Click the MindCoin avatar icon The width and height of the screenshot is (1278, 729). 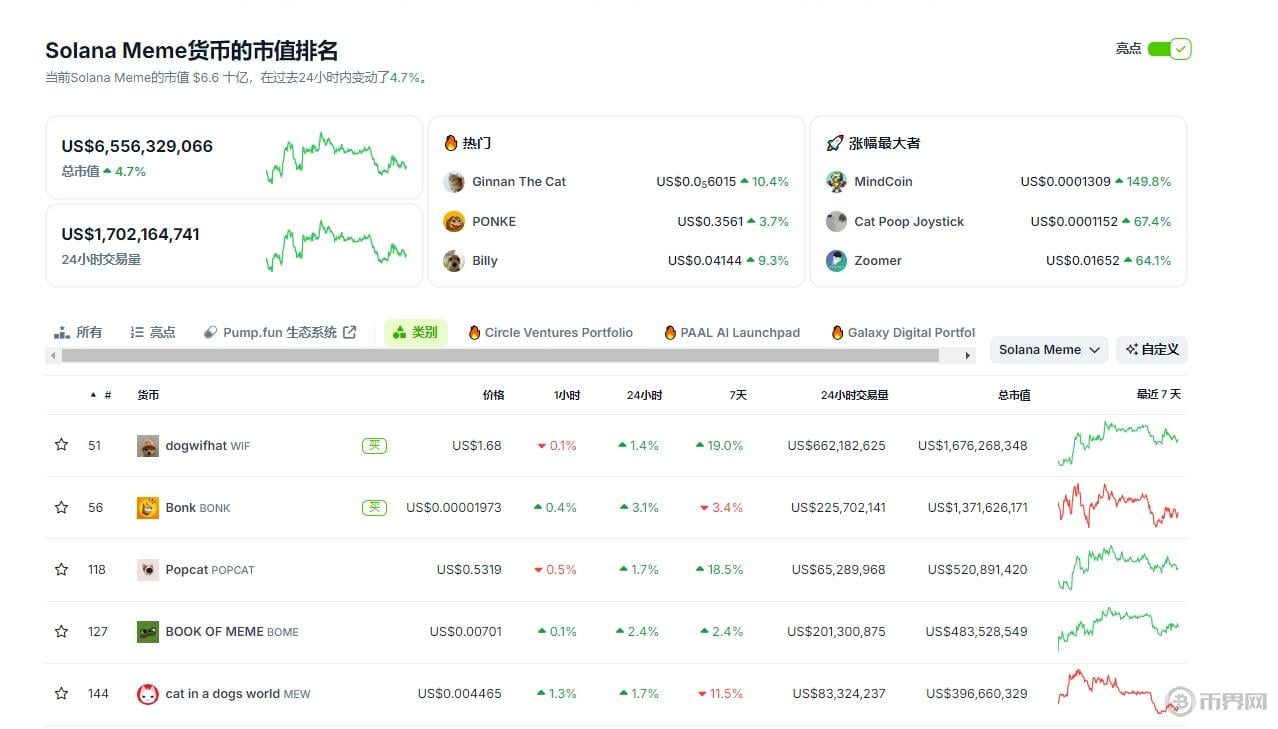[837, 182]
